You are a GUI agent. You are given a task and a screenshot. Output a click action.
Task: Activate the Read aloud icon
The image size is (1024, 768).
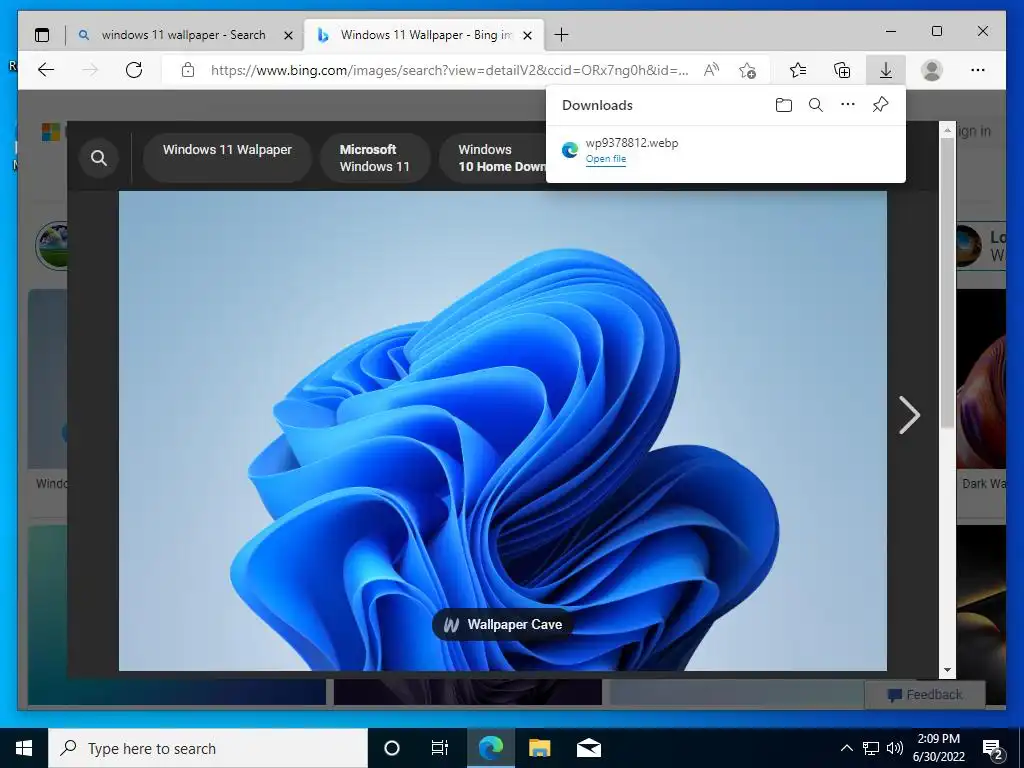click(x=711, y=70)
